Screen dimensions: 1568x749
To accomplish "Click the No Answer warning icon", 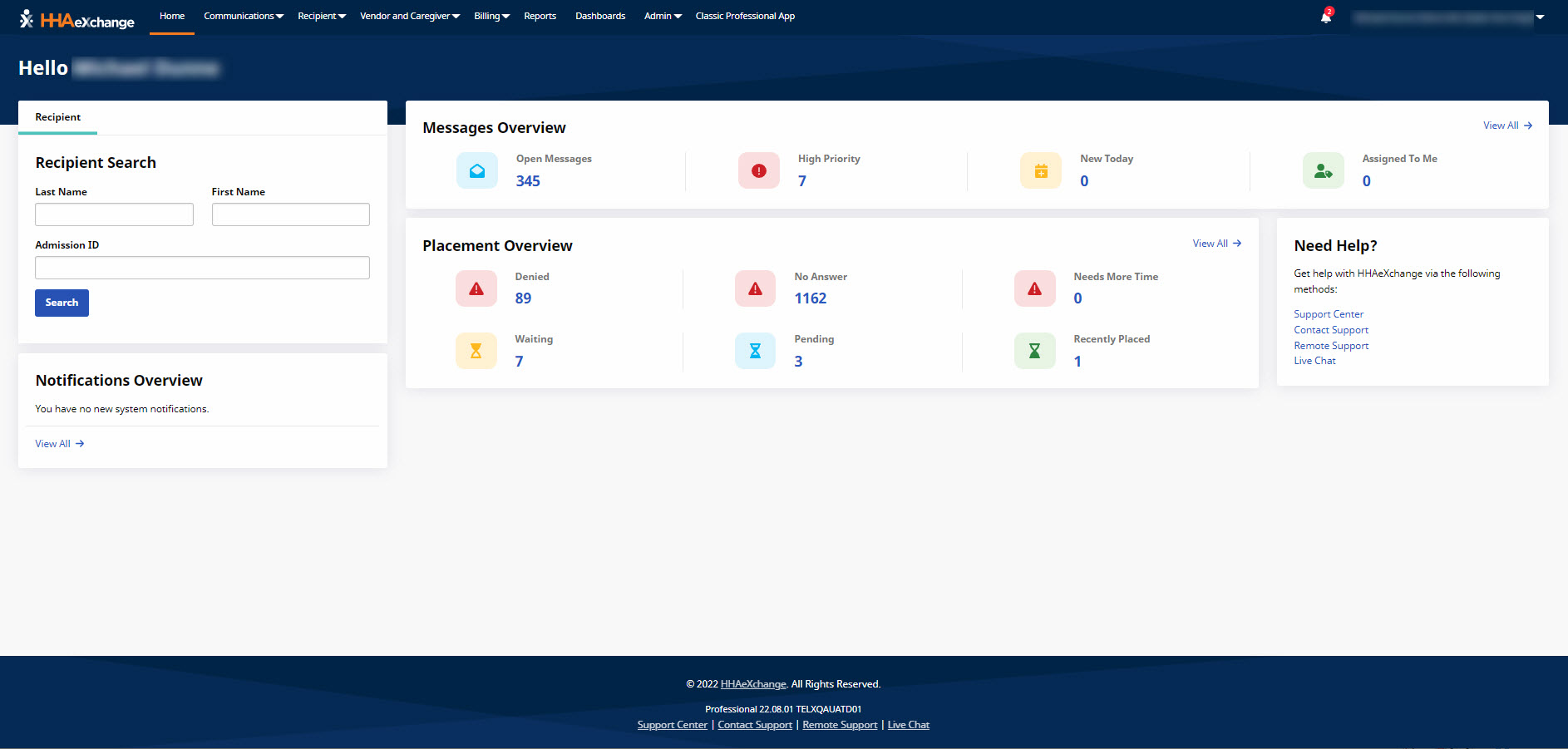I will click(x=756, y=288).
